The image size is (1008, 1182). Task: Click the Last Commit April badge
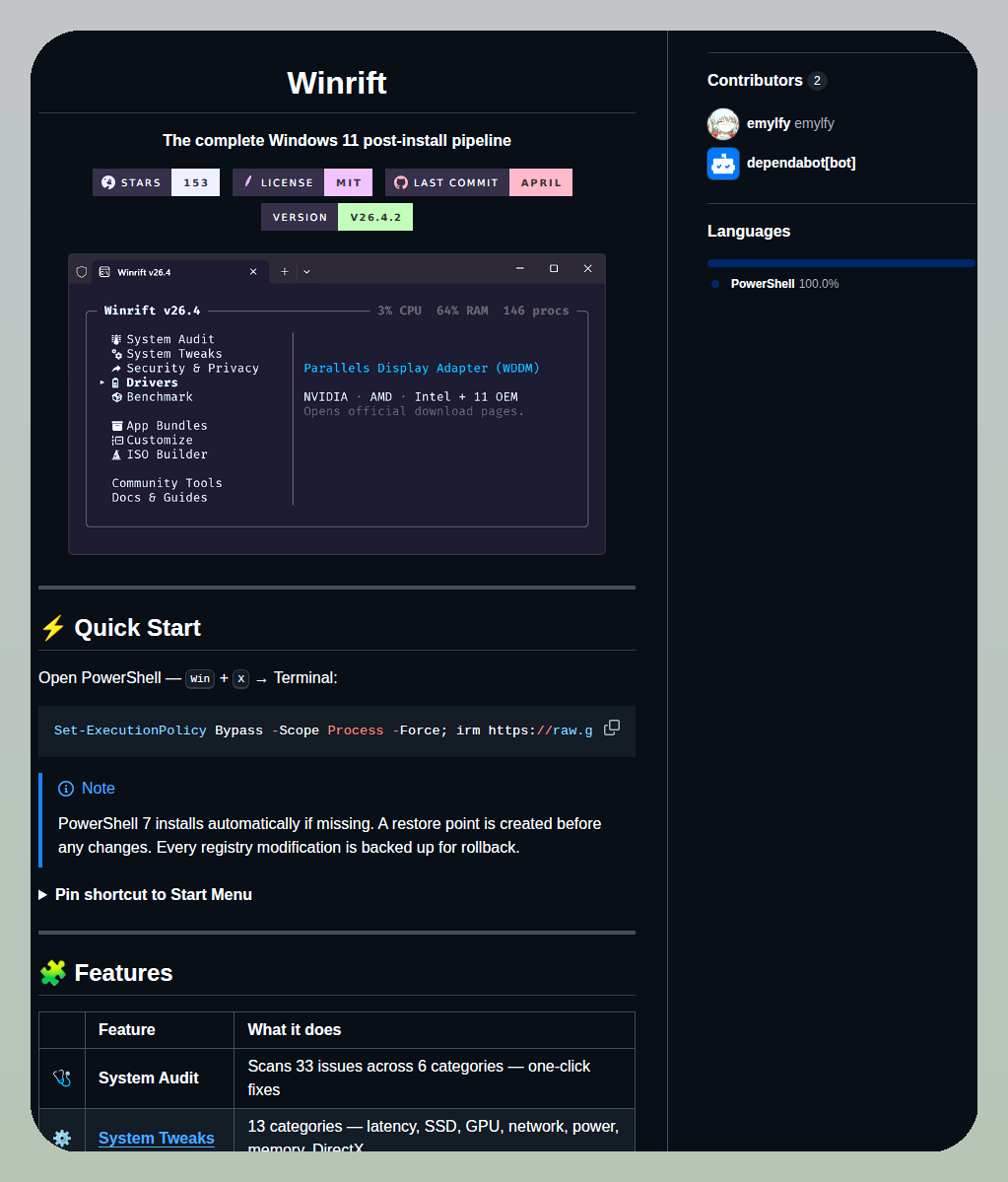(479, 182)
